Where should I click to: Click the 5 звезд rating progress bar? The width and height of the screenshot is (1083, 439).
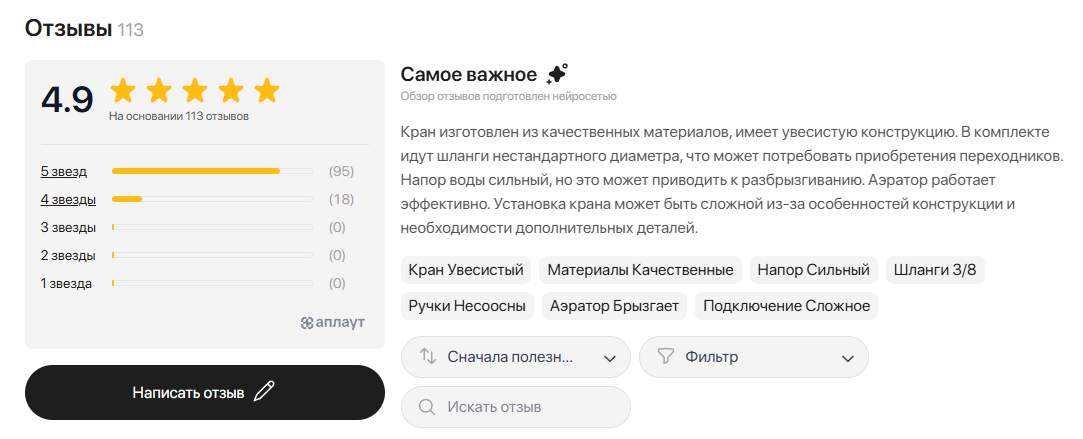click(x=212, y=170)
